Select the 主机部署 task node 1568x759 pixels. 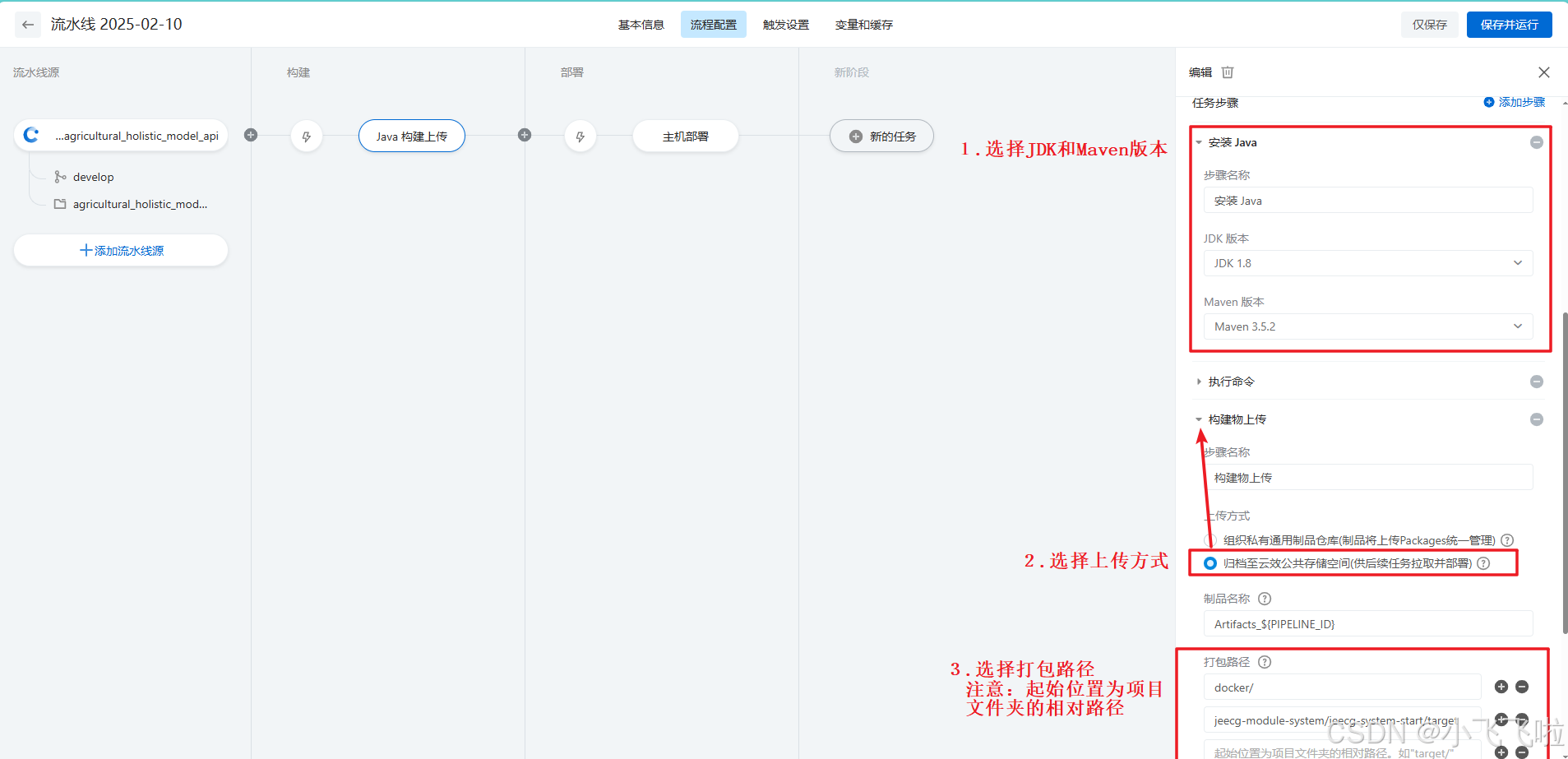(x=686, y=137)
